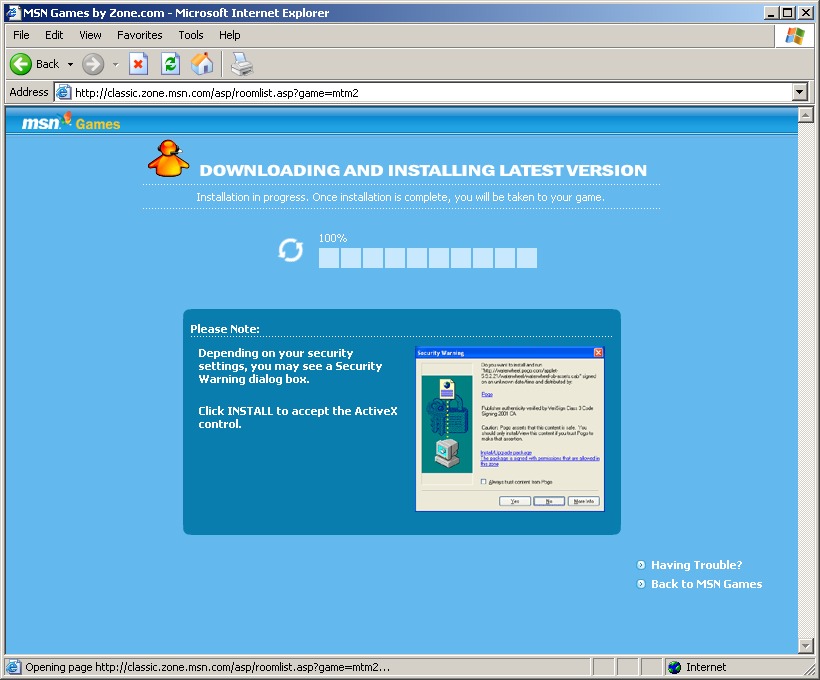Viewport: 820px width, 680px height.
Task: Open the Edit menu
Action: point(54,35)
